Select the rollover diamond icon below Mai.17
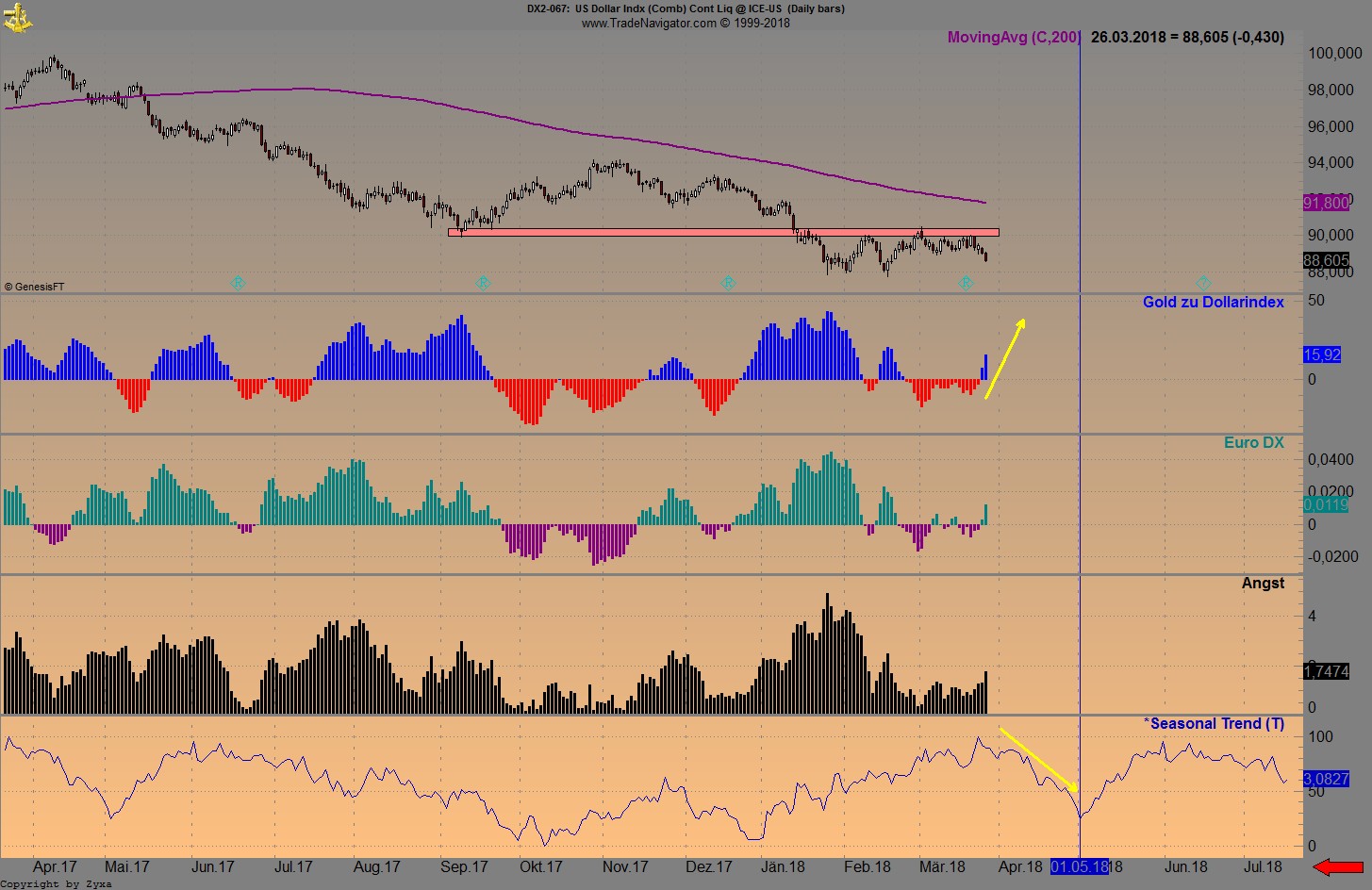This screenshot has height=890, width=1372. coord(238,282)
